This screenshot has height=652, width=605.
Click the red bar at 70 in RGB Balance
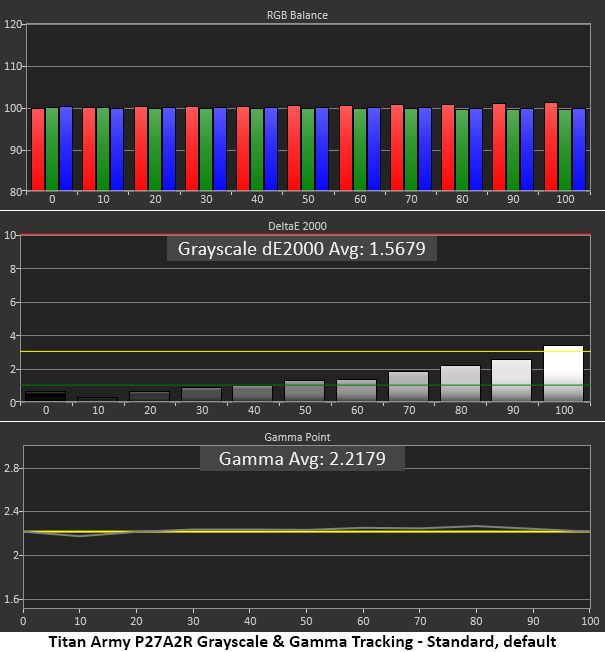pyautogui.click(x=397, y=148)
